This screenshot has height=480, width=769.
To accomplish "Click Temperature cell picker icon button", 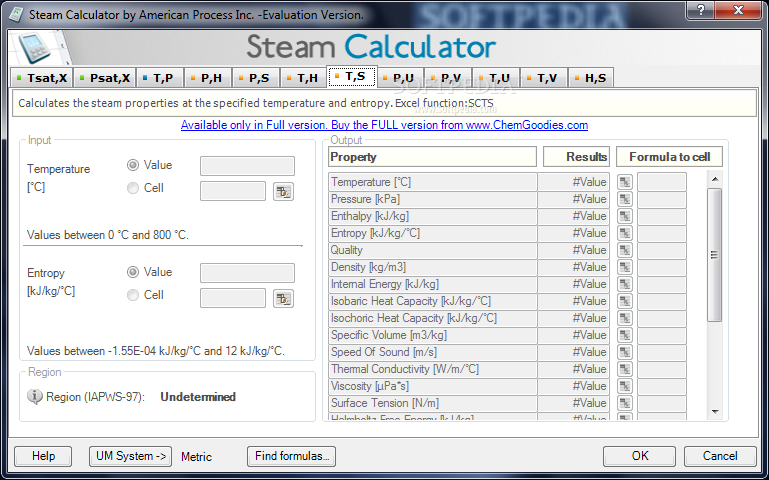I will pyautogui.click(x=283, y=192).
